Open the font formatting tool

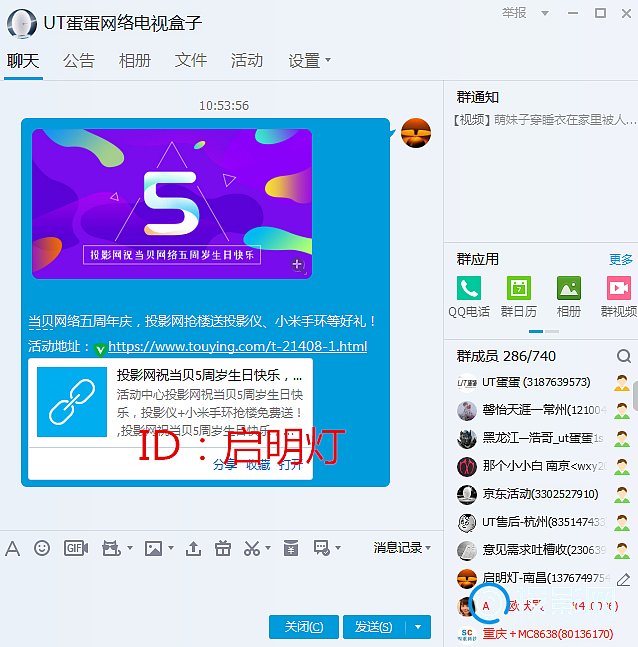pyautogui.click(x=12, y=548)
